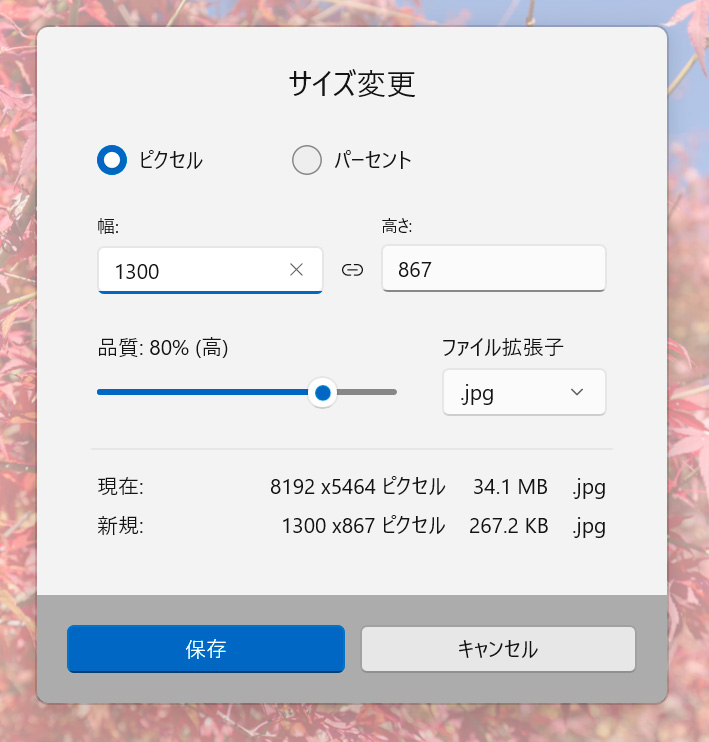Click the サイズ変更 dialog title
Viewport: 709px width, 742px height.
coord(352,84)
